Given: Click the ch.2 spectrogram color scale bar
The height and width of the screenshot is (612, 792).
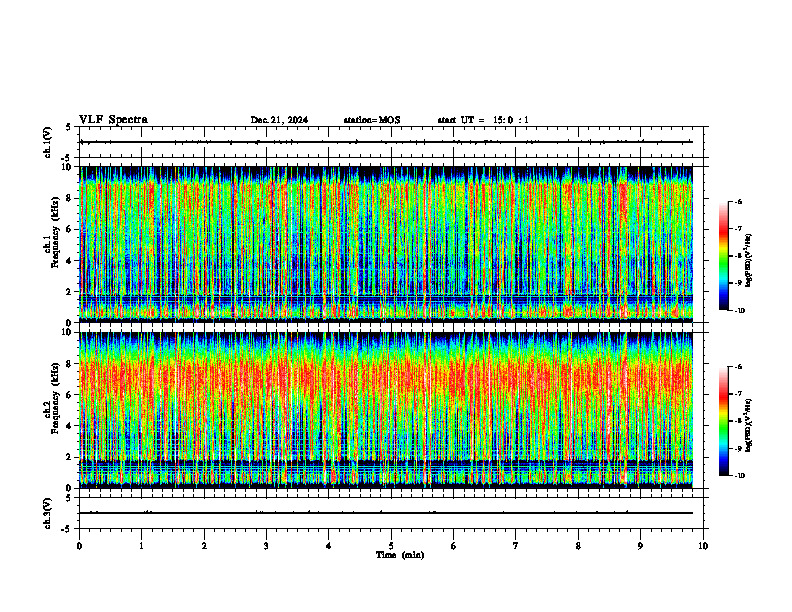Looking at the screenshot, I should (x=723, y=421).
